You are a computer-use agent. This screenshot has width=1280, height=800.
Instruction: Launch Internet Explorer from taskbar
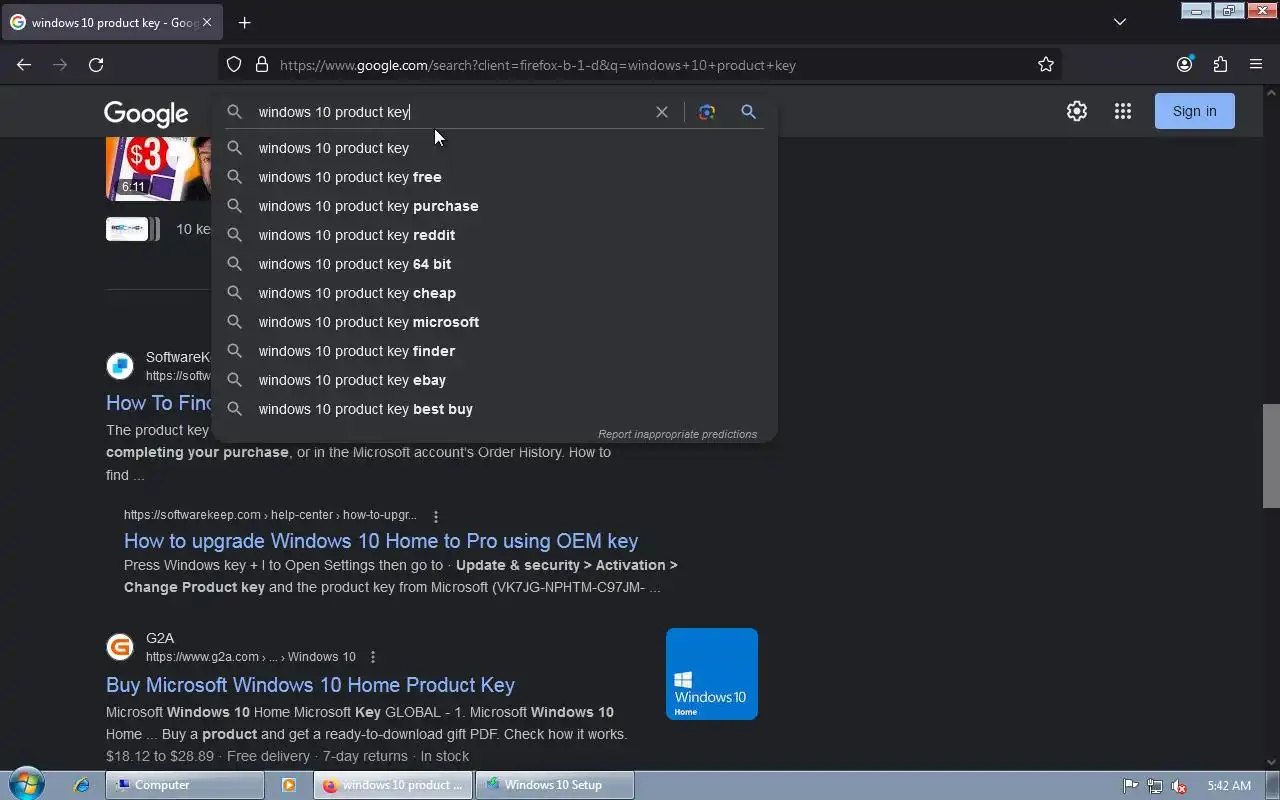(x=82, y=785)
